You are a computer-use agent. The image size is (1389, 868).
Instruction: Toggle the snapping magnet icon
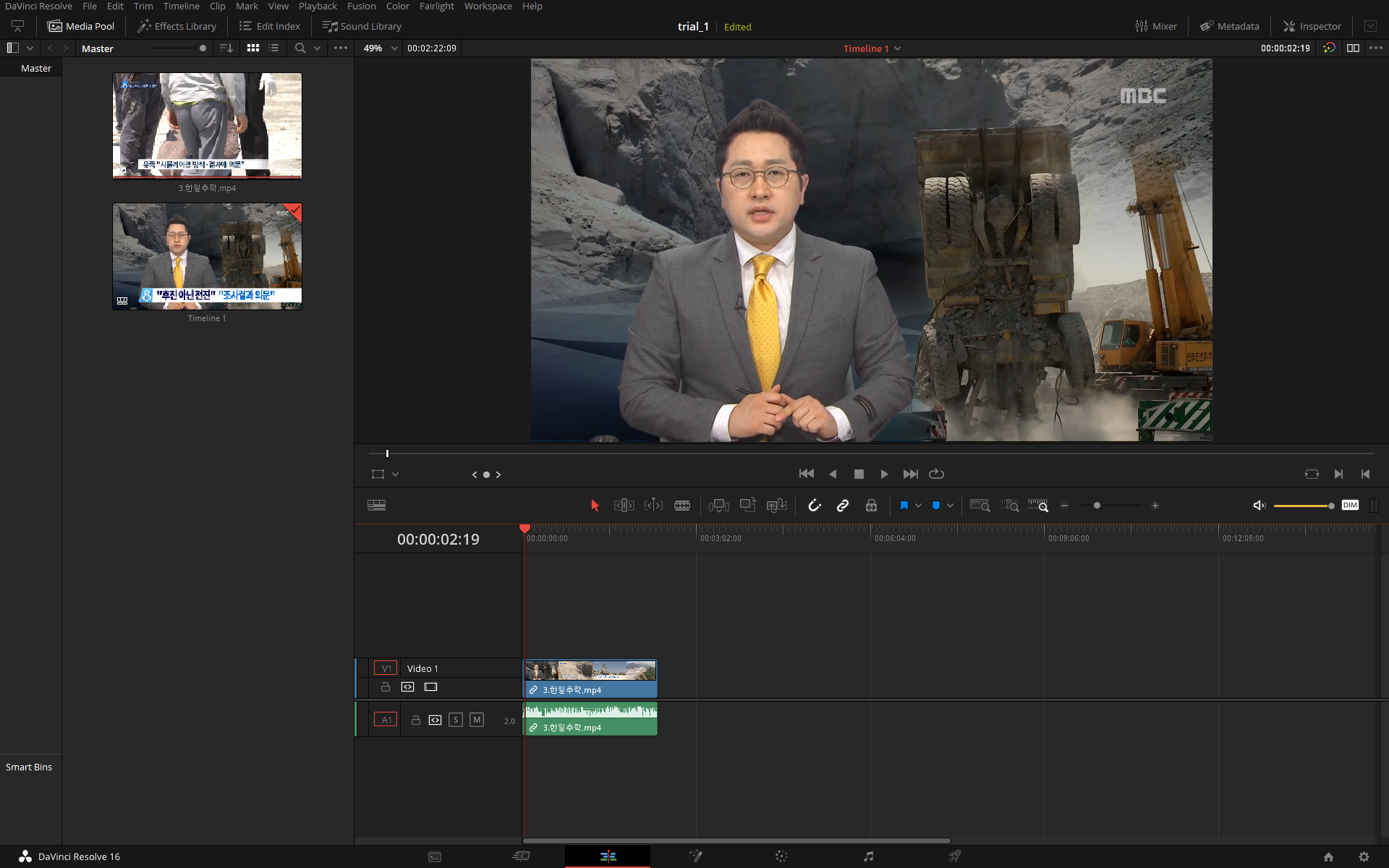[x=814, y=506]
